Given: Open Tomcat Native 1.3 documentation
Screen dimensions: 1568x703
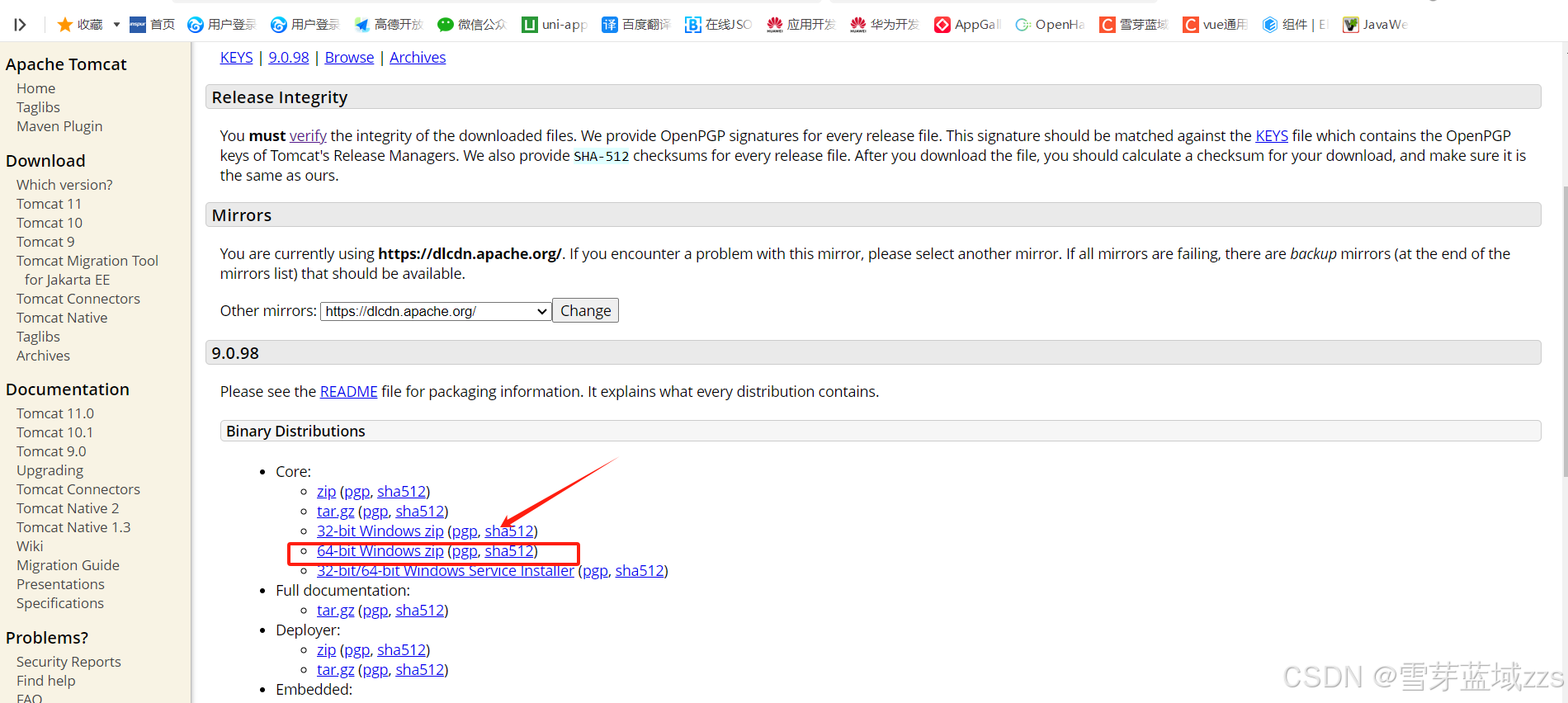Looking at the screenshot, I should click(x=73, y=527).
